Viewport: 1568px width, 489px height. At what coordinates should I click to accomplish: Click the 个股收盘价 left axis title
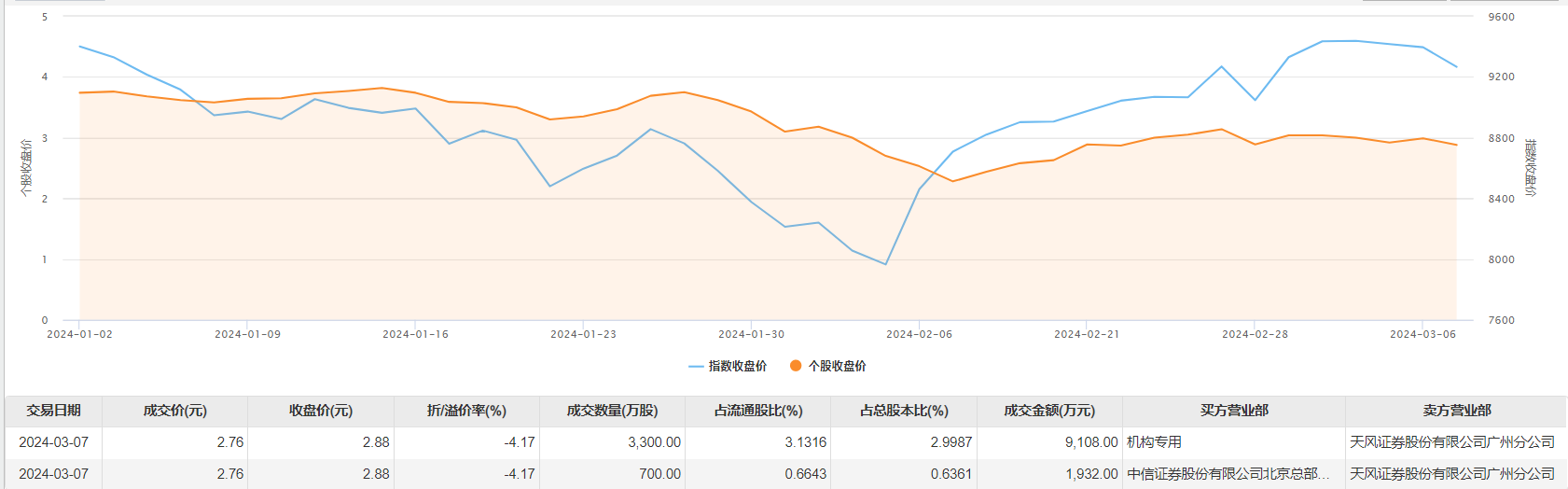(25, 168)
